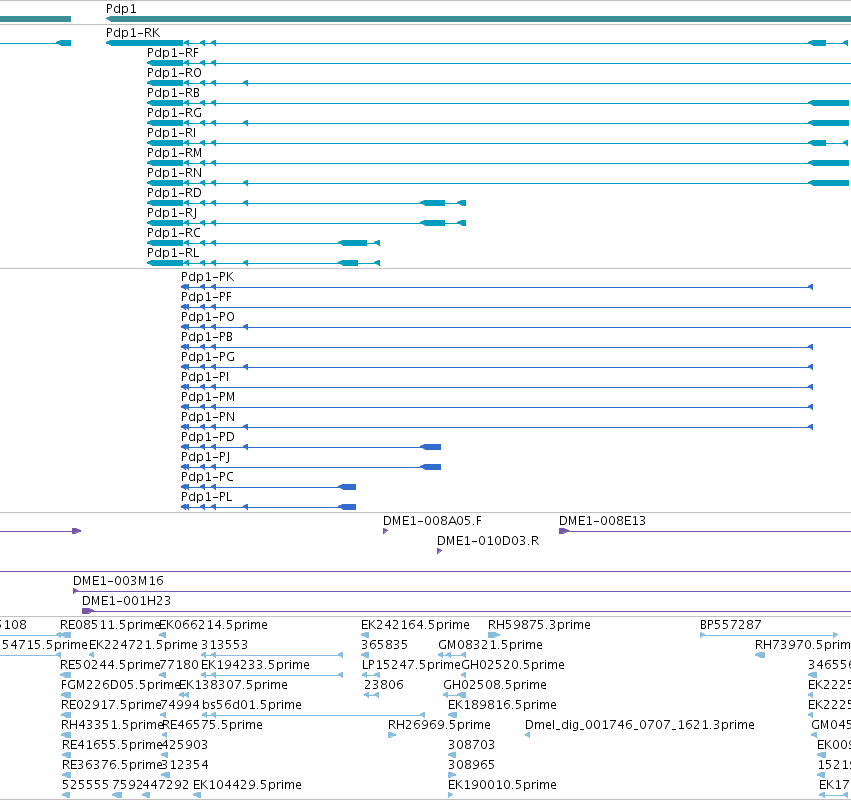This screenshot has height=800, width=851.
Task: Click Pdp1-PG label
Action: pyautogui.click(x=208, y=357)
